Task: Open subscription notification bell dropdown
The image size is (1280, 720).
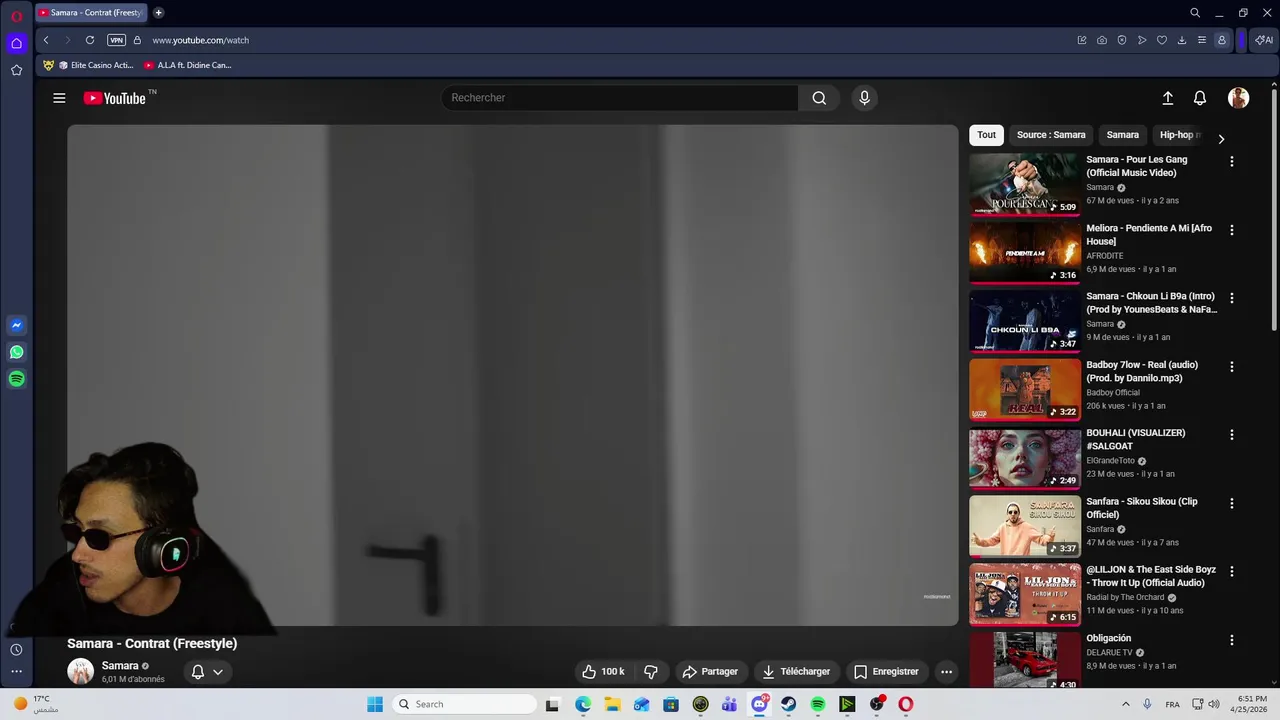Action: click(207, 672)
